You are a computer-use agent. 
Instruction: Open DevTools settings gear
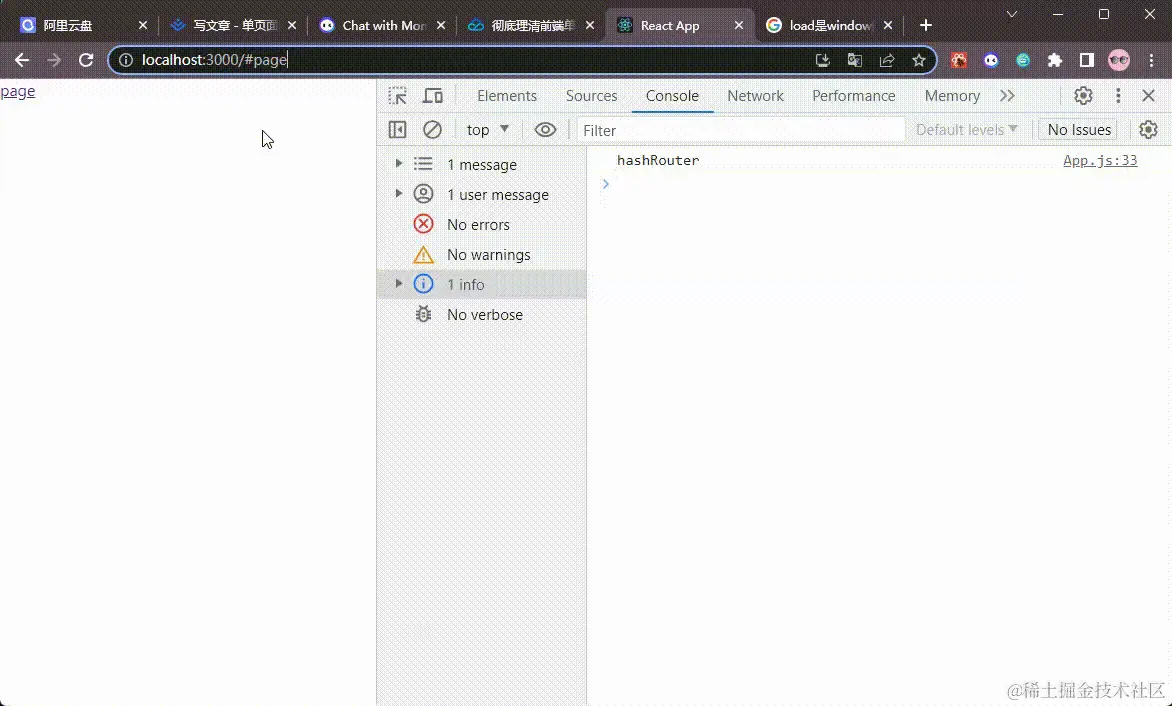coord(1083,96)
